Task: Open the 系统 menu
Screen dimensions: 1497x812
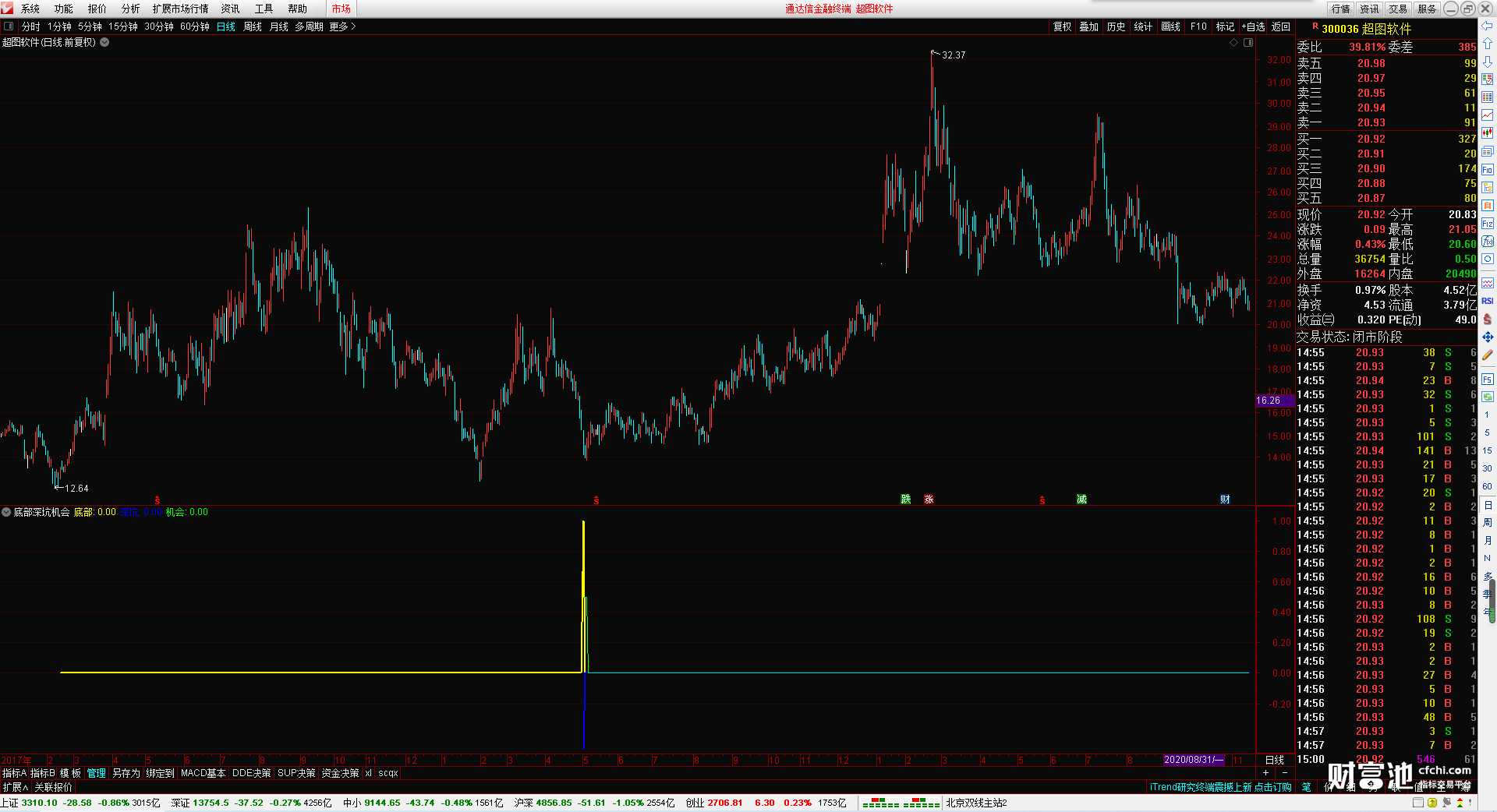Action: pos(30,9)
